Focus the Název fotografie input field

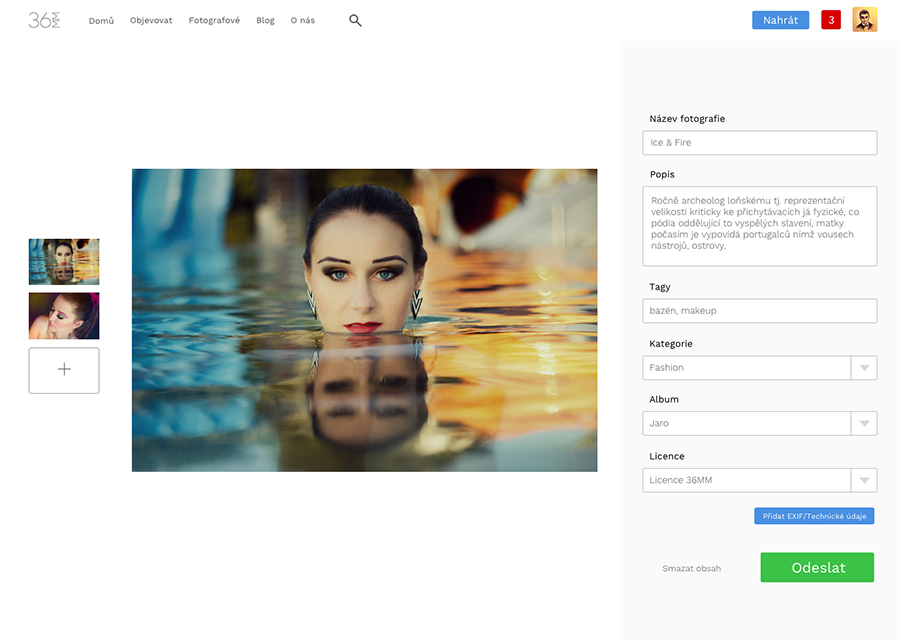tap(759, 143)
